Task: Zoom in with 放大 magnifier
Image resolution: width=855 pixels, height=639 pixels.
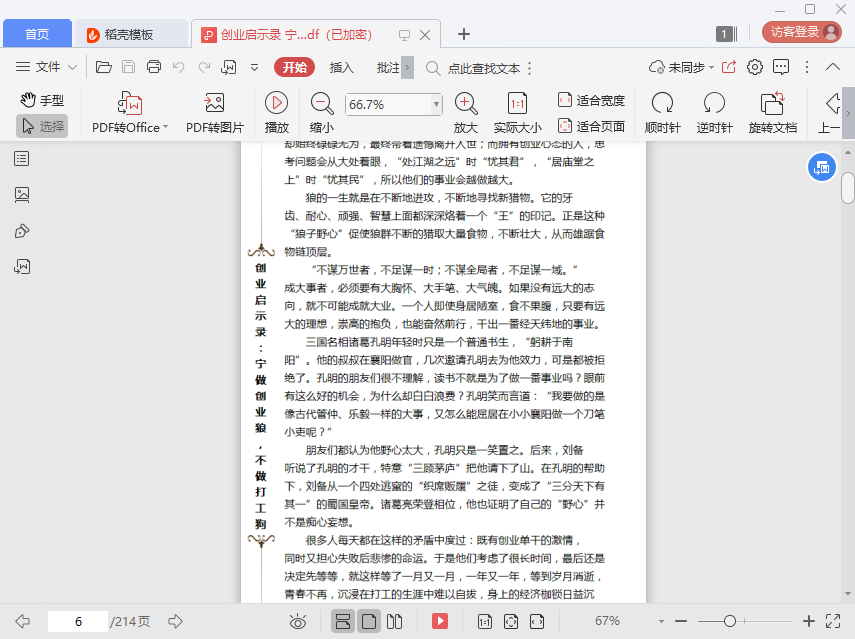Action: click(466, 113)
